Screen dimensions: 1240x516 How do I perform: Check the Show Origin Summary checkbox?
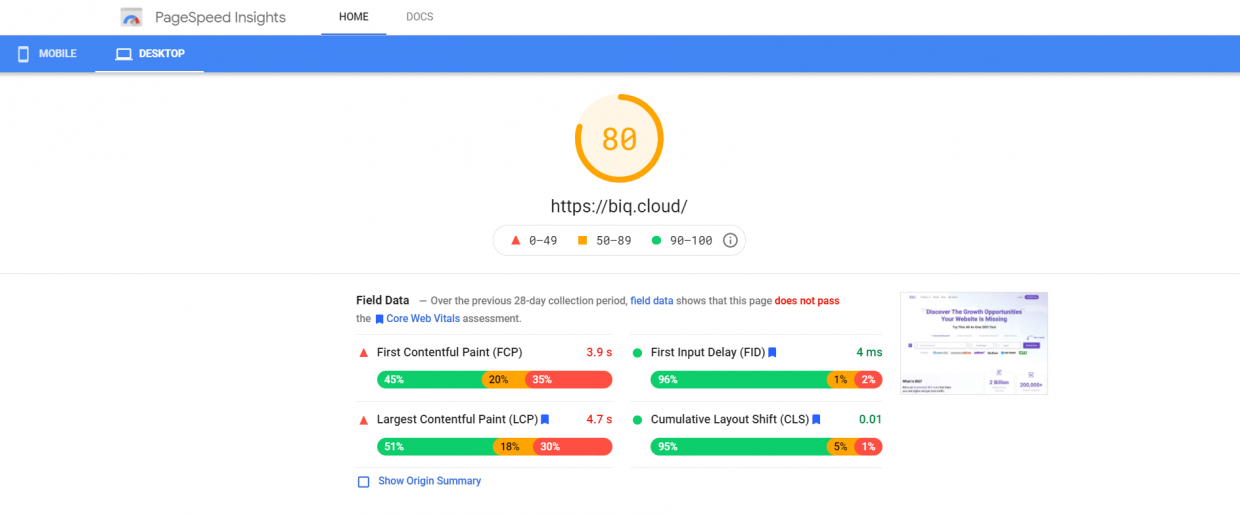(364, 482)
